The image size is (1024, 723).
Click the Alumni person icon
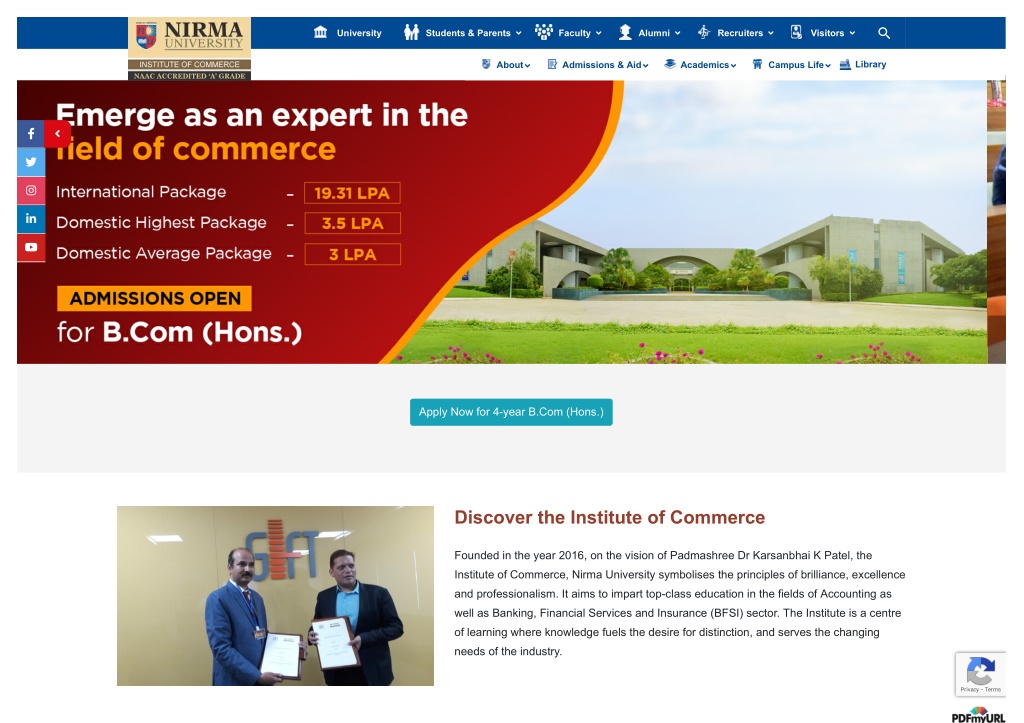pyautogui.click(x=625, y=32)
